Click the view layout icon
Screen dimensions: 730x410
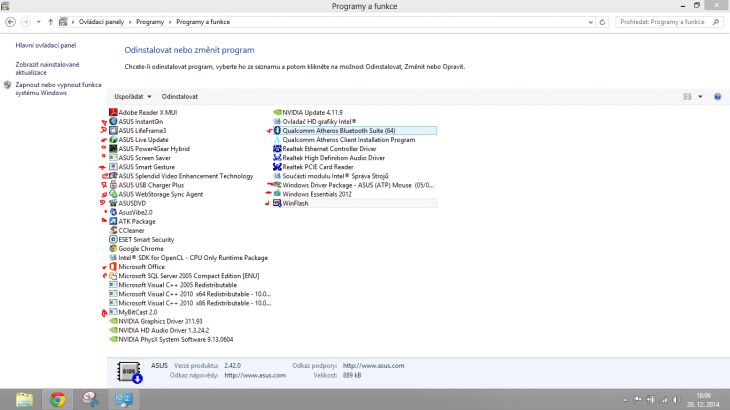[x=687, y=97]
